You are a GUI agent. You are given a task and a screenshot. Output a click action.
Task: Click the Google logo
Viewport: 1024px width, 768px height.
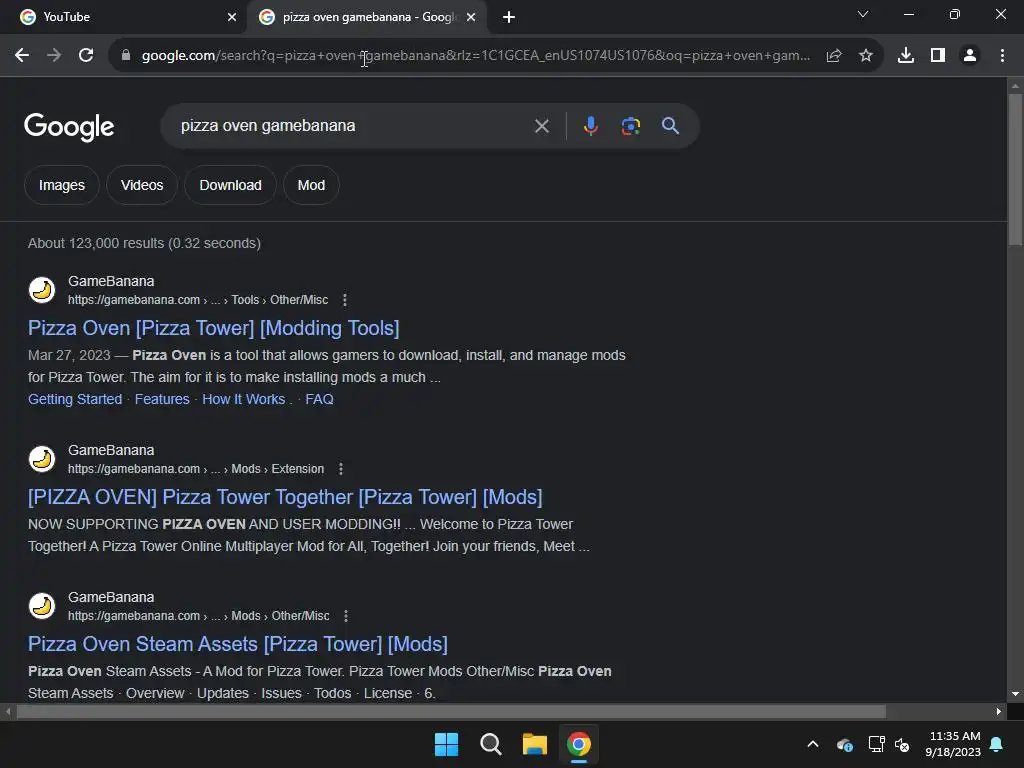pos(69,127)
